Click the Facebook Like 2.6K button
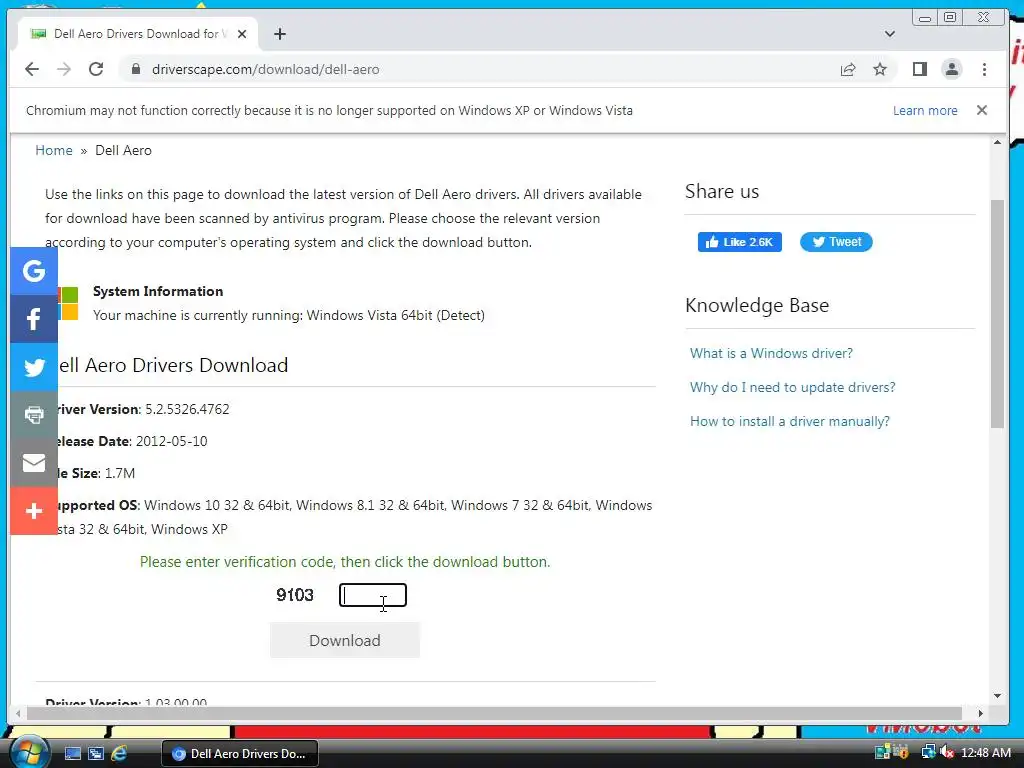The width and height of the screenshot is (1024, 768). (739, 242)
